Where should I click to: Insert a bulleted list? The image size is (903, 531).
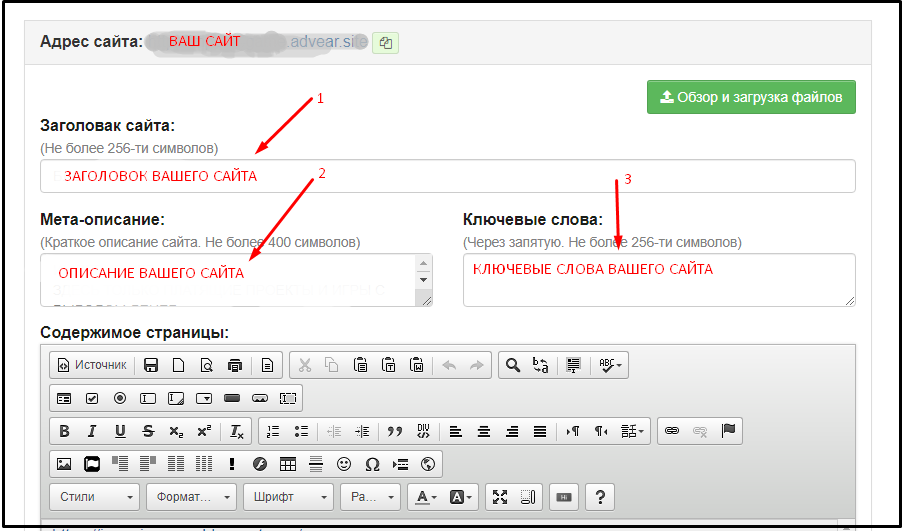301,431
